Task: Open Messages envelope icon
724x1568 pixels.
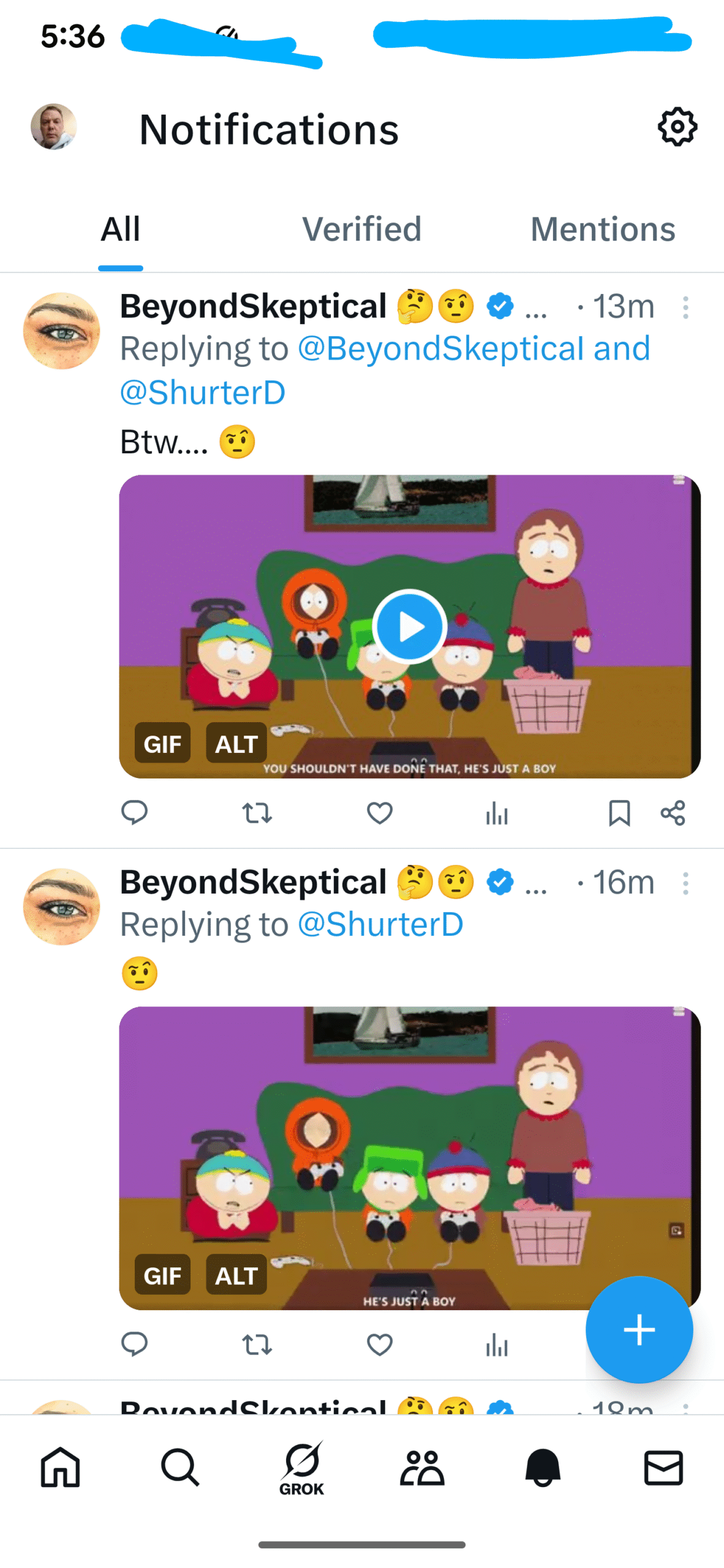Action: click(x=663, y=1468)
